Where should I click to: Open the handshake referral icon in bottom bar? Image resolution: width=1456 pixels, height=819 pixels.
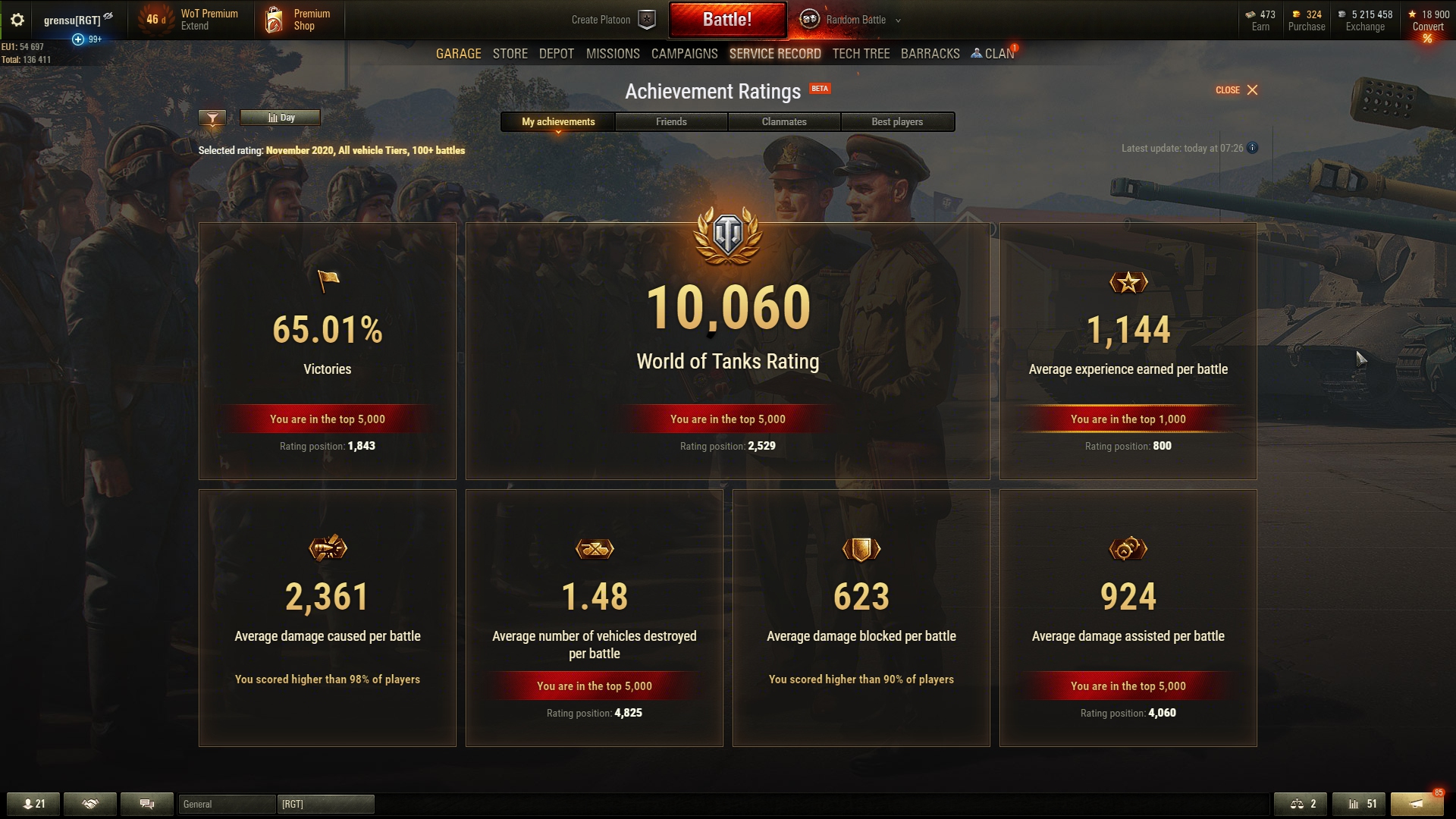tap(90, 804)
